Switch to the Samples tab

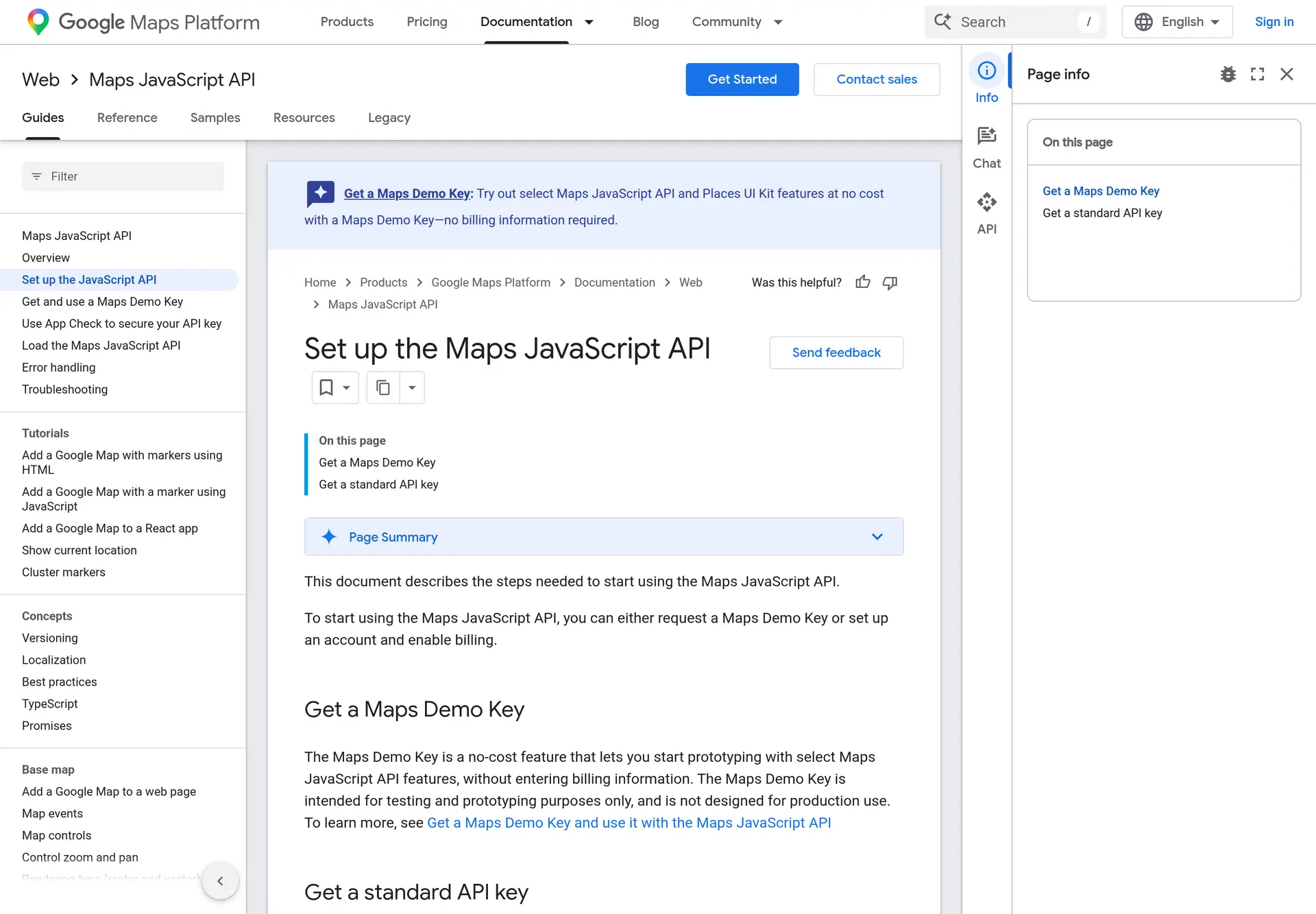pos(215,118)
